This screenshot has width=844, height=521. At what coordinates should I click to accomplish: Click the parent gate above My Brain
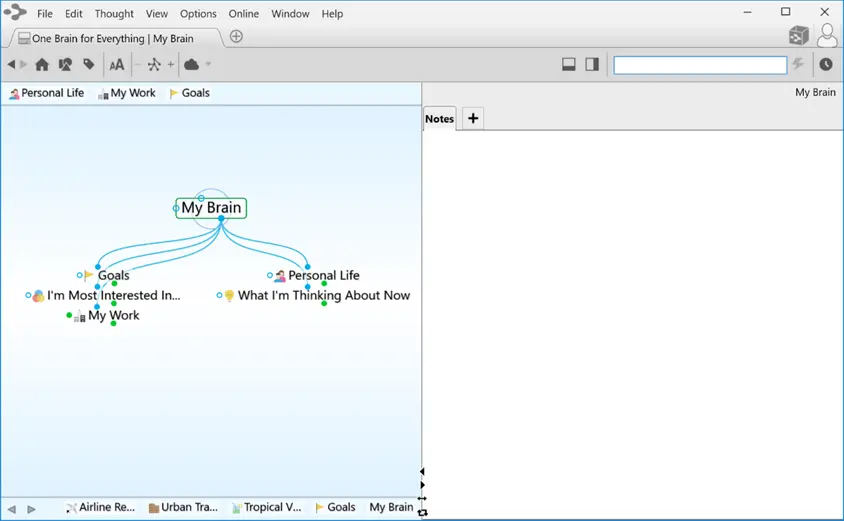pyautogui.click(x=201, y=198)
